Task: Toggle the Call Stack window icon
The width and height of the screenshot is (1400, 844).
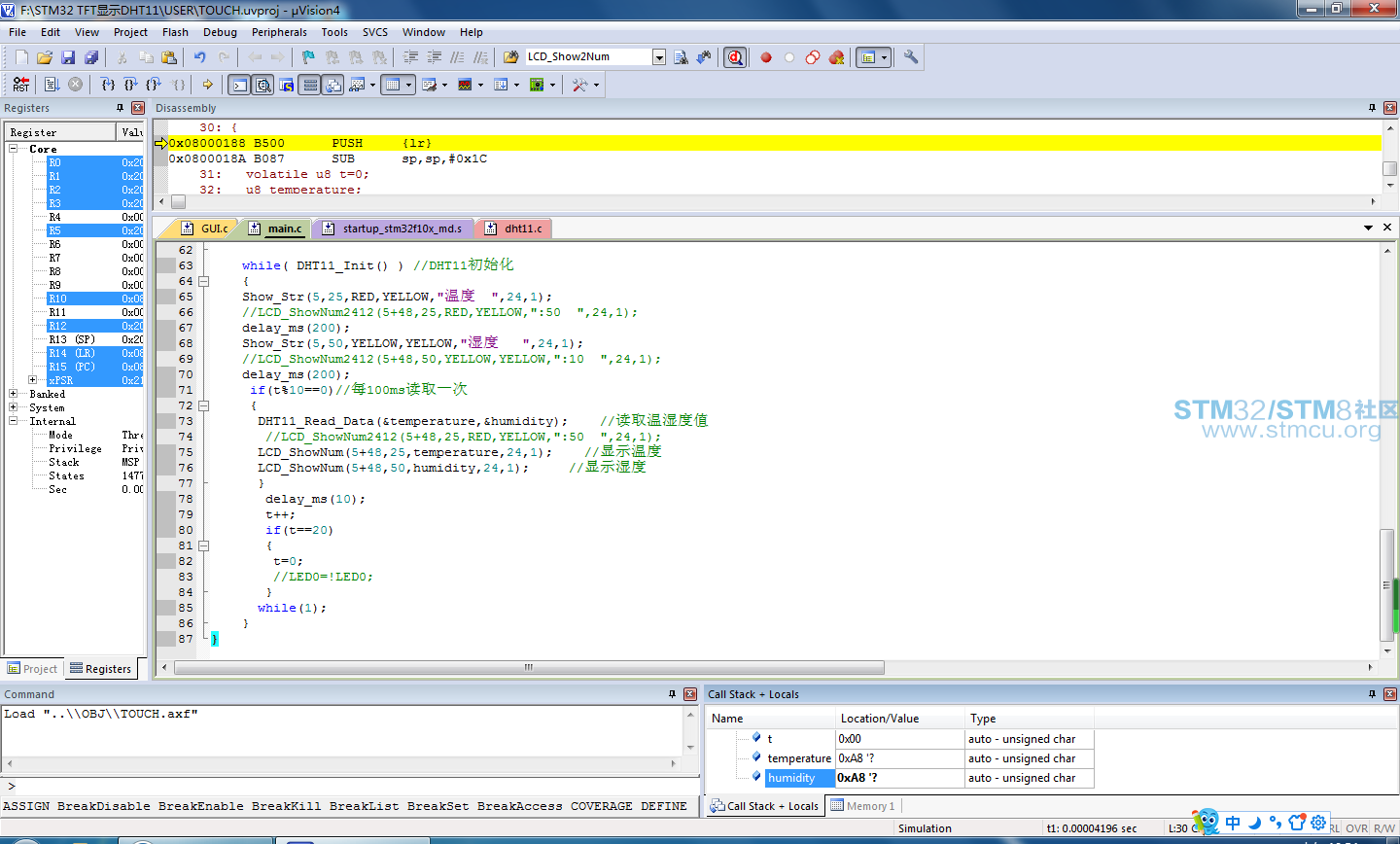Action: click(332, 85)
